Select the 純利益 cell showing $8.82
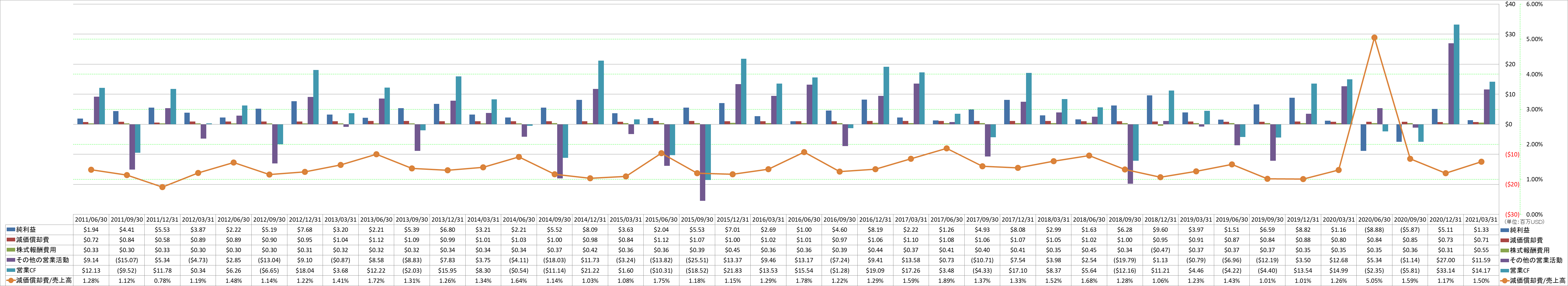 (1303, 229)
